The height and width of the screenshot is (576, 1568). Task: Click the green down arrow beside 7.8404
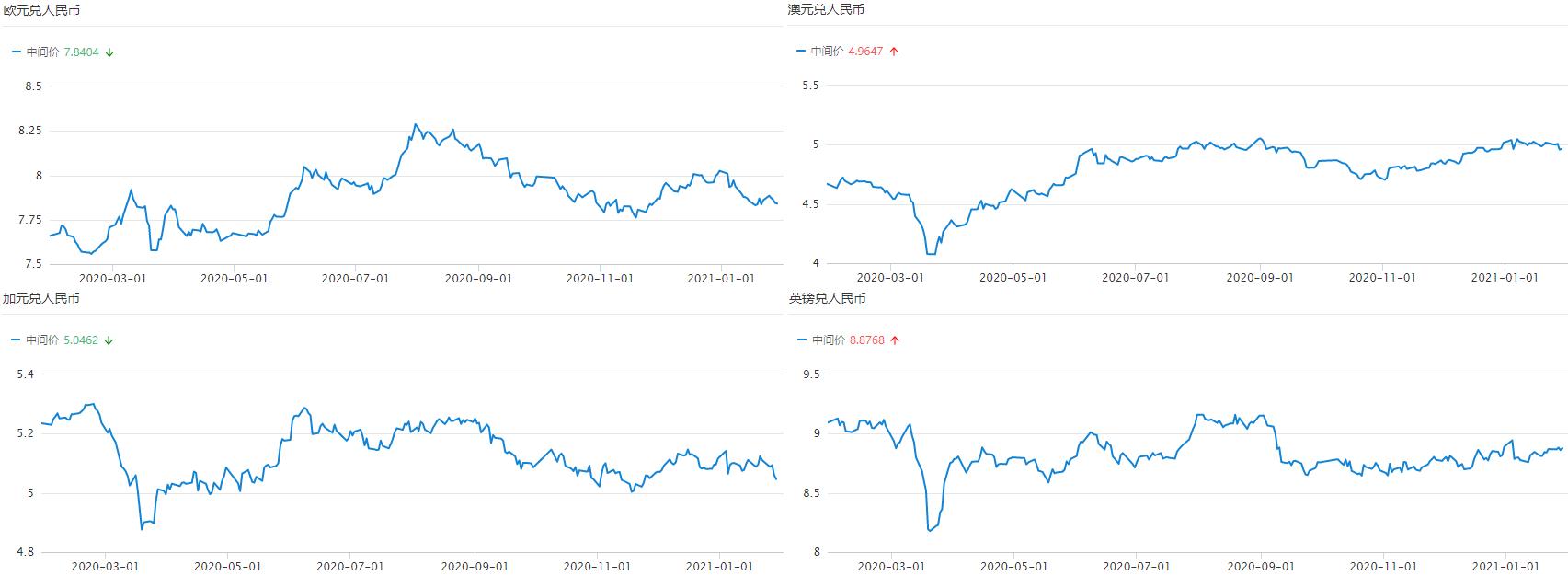[109, 52]
